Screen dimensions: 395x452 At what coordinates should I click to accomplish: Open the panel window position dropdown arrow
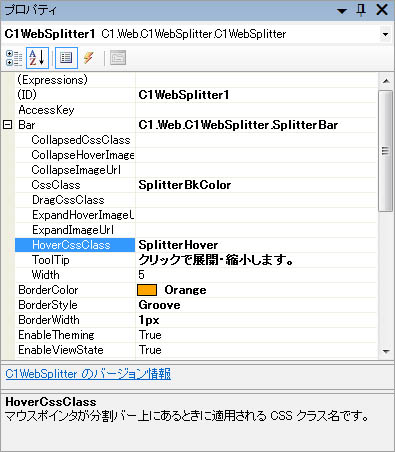coord(342,11)
